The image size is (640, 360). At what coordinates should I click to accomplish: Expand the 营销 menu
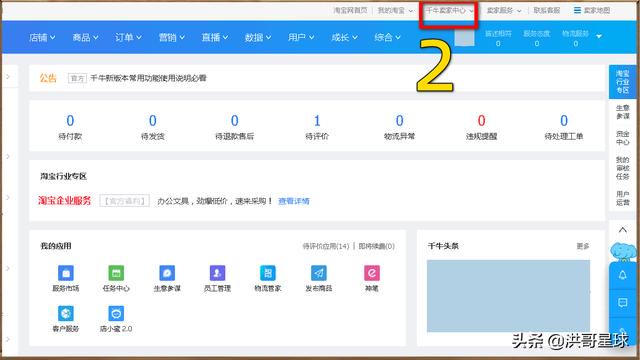171,37
